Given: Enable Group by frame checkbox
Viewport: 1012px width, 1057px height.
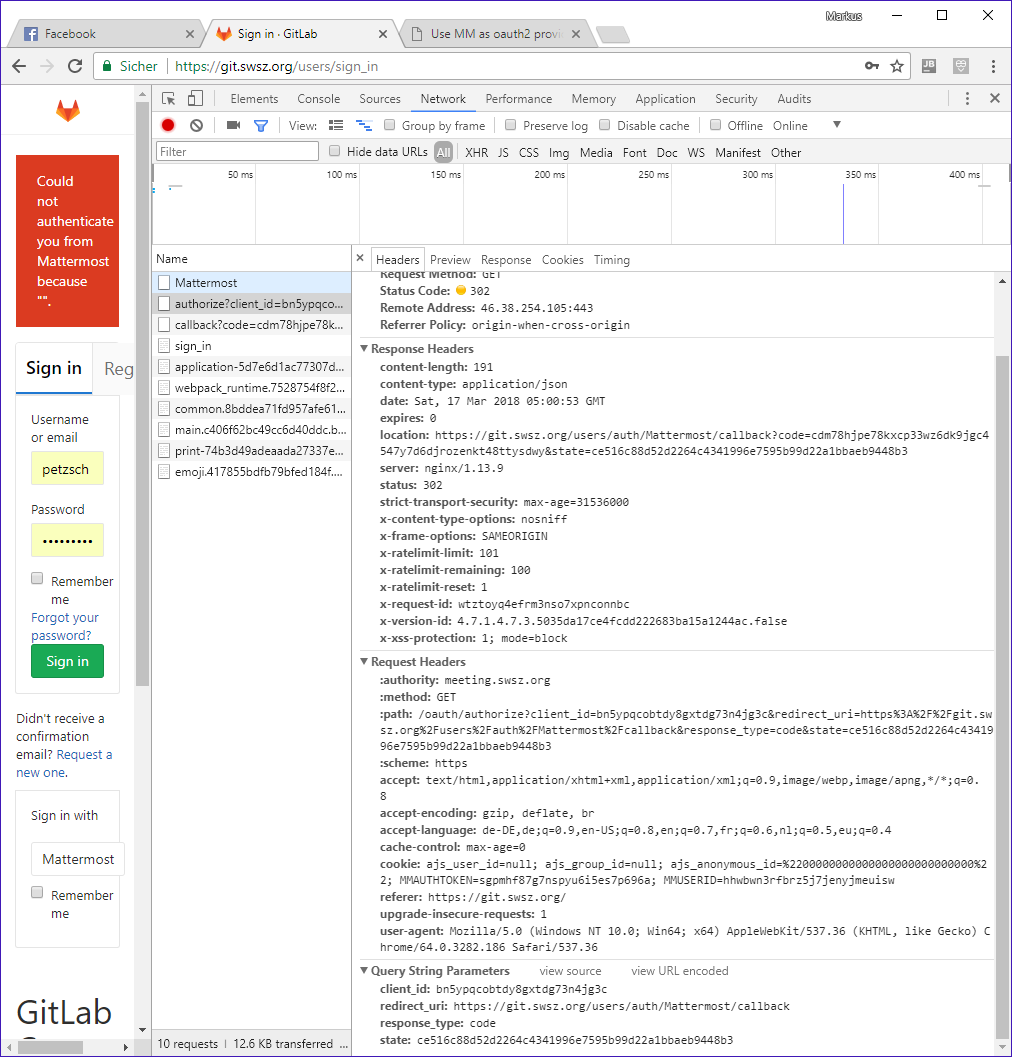Looking at the screenshot, I should click(389, 125).
